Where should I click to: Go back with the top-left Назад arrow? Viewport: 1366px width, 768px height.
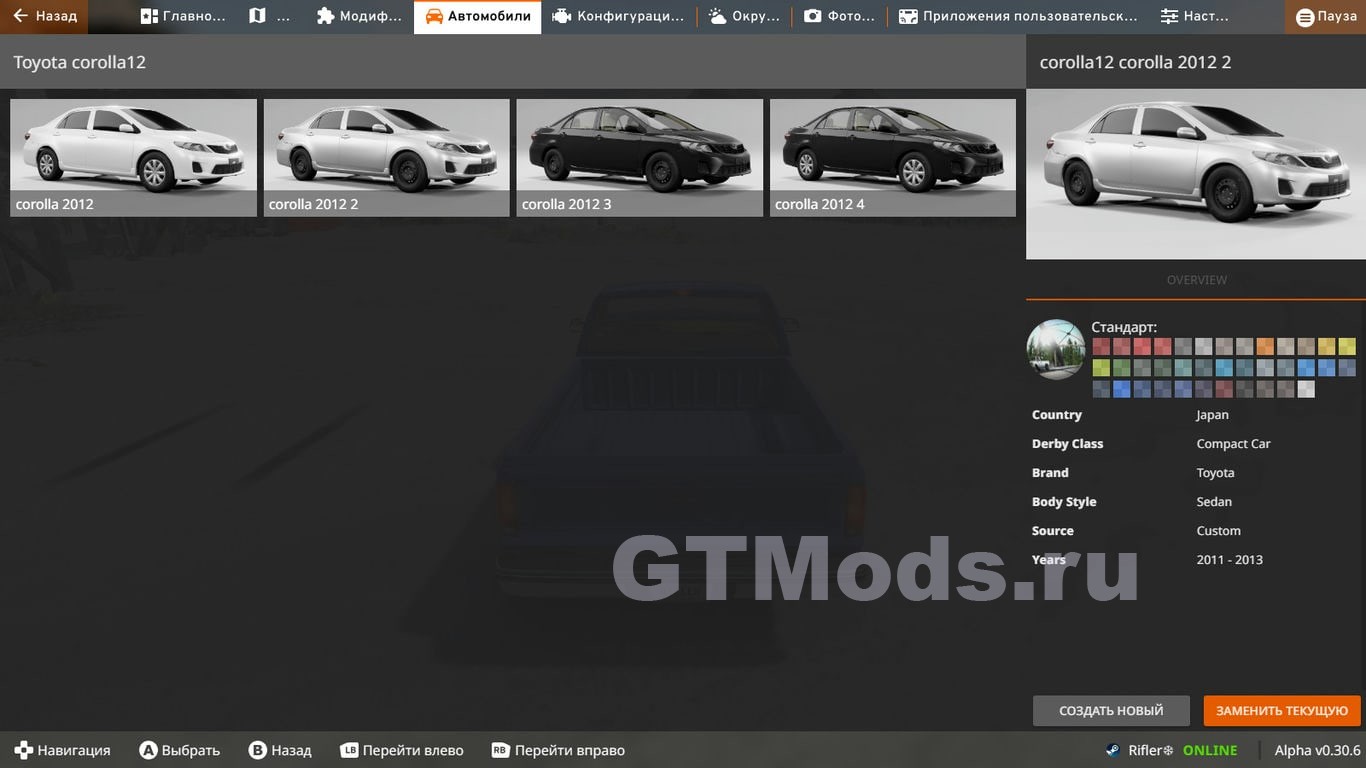44,16
